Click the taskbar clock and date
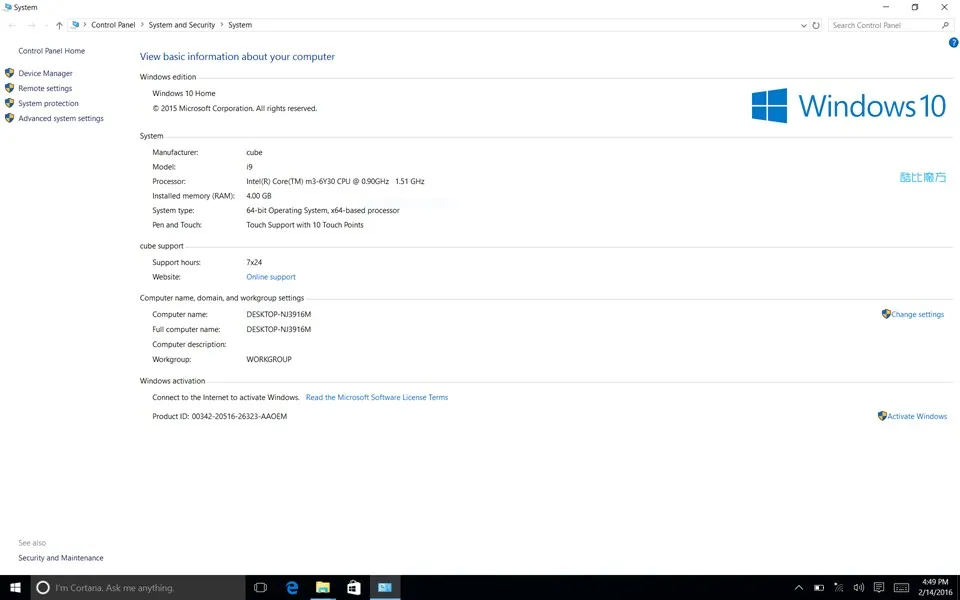Viewport: 960px width, 600px height. click(935, 587)
